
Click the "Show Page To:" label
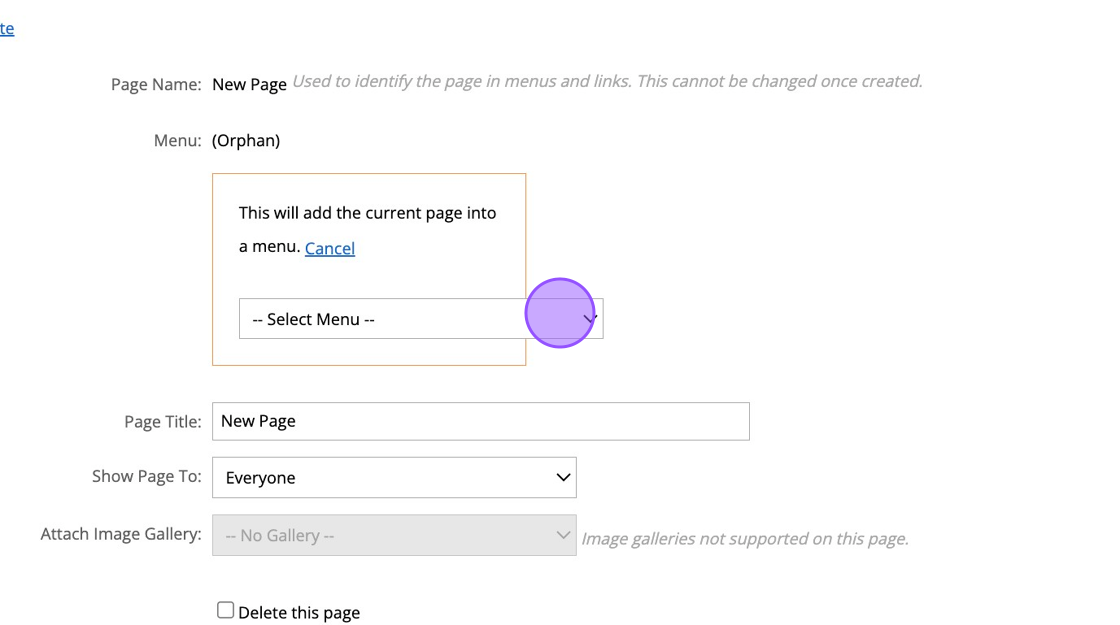coord(146,476)
